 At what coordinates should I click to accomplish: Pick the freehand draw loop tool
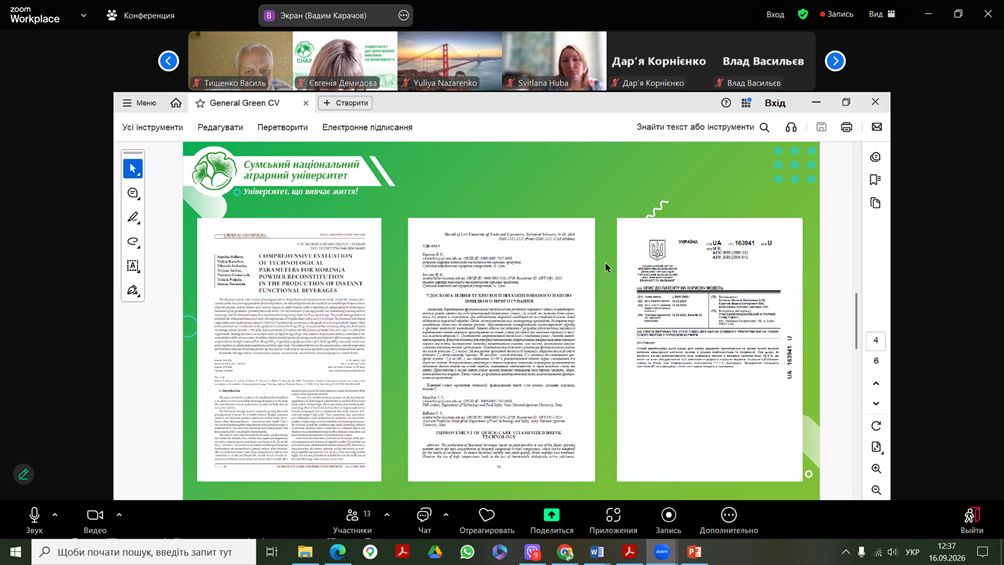[x=133, y=242]
